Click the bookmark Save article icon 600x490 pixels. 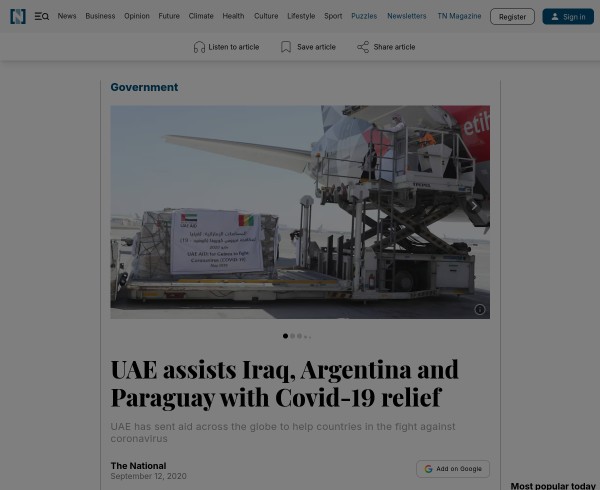[286, 47]
